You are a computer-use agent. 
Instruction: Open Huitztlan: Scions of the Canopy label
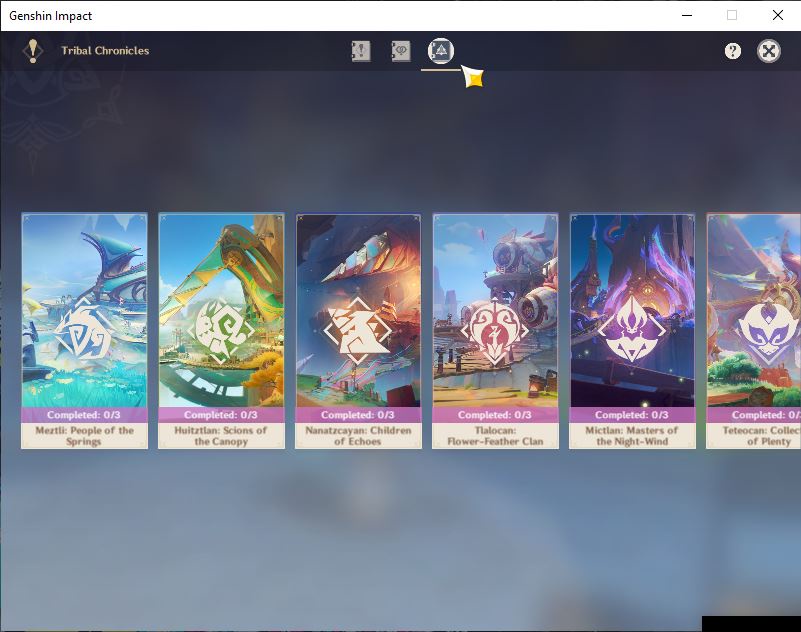point(221,436)
